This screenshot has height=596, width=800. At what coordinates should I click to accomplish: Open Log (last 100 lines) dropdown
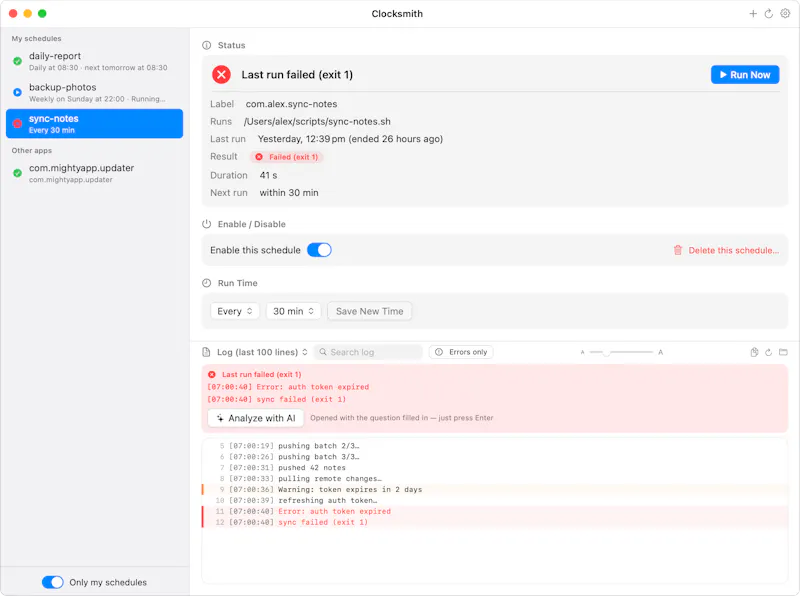click(263, 352)
